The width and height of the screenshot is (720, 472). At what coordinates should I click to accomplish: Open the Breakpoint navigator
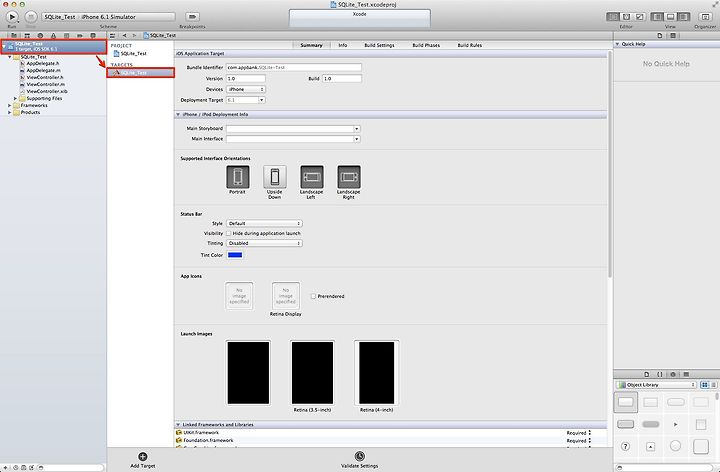click(x=80, y=35)
